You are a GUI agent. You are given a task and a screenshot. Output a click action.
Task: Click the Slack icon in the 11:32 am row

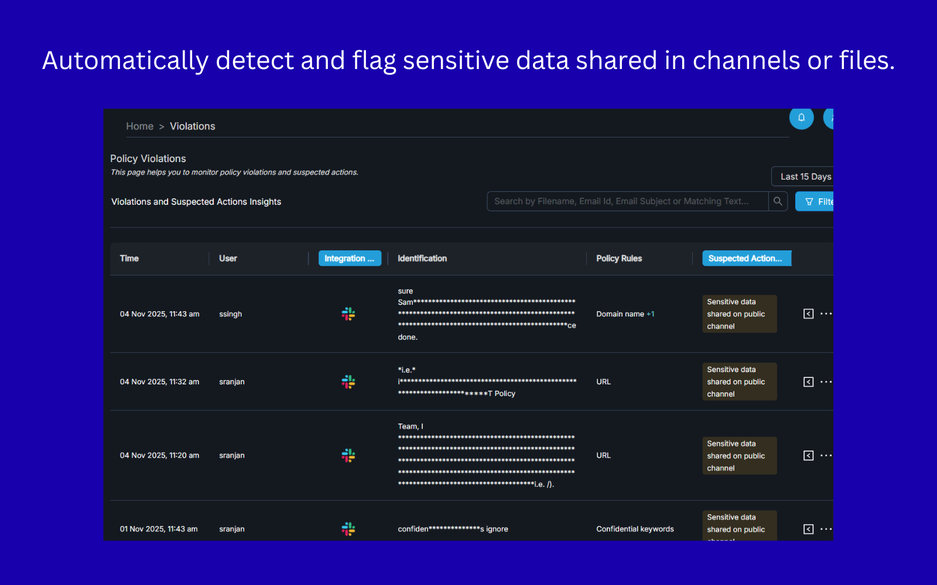[x=348, y=382]
